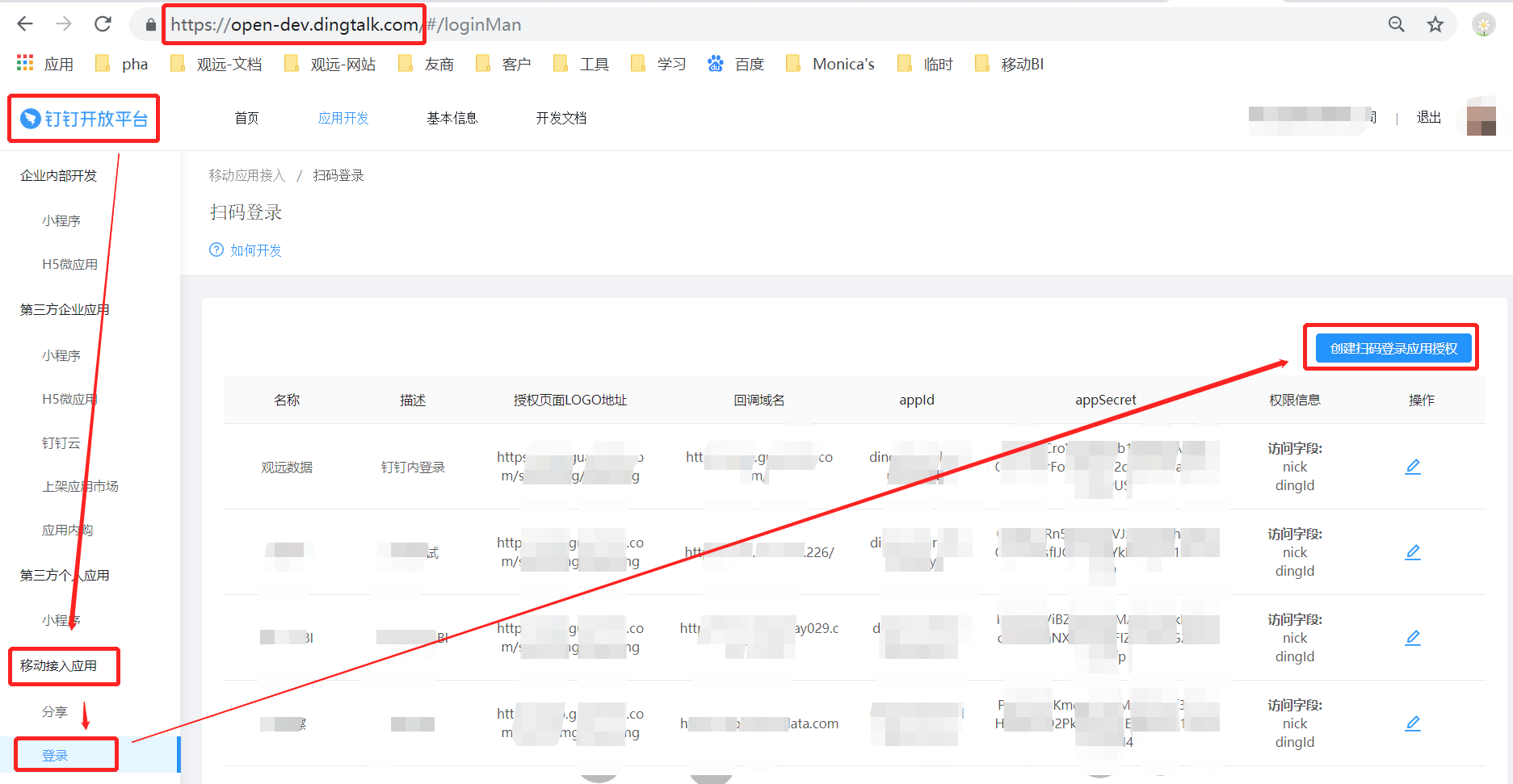Open the 友商 bookmark folder
Image resolution: width=1513 pixels, height=784 pixels.
[x=426, y=64]
